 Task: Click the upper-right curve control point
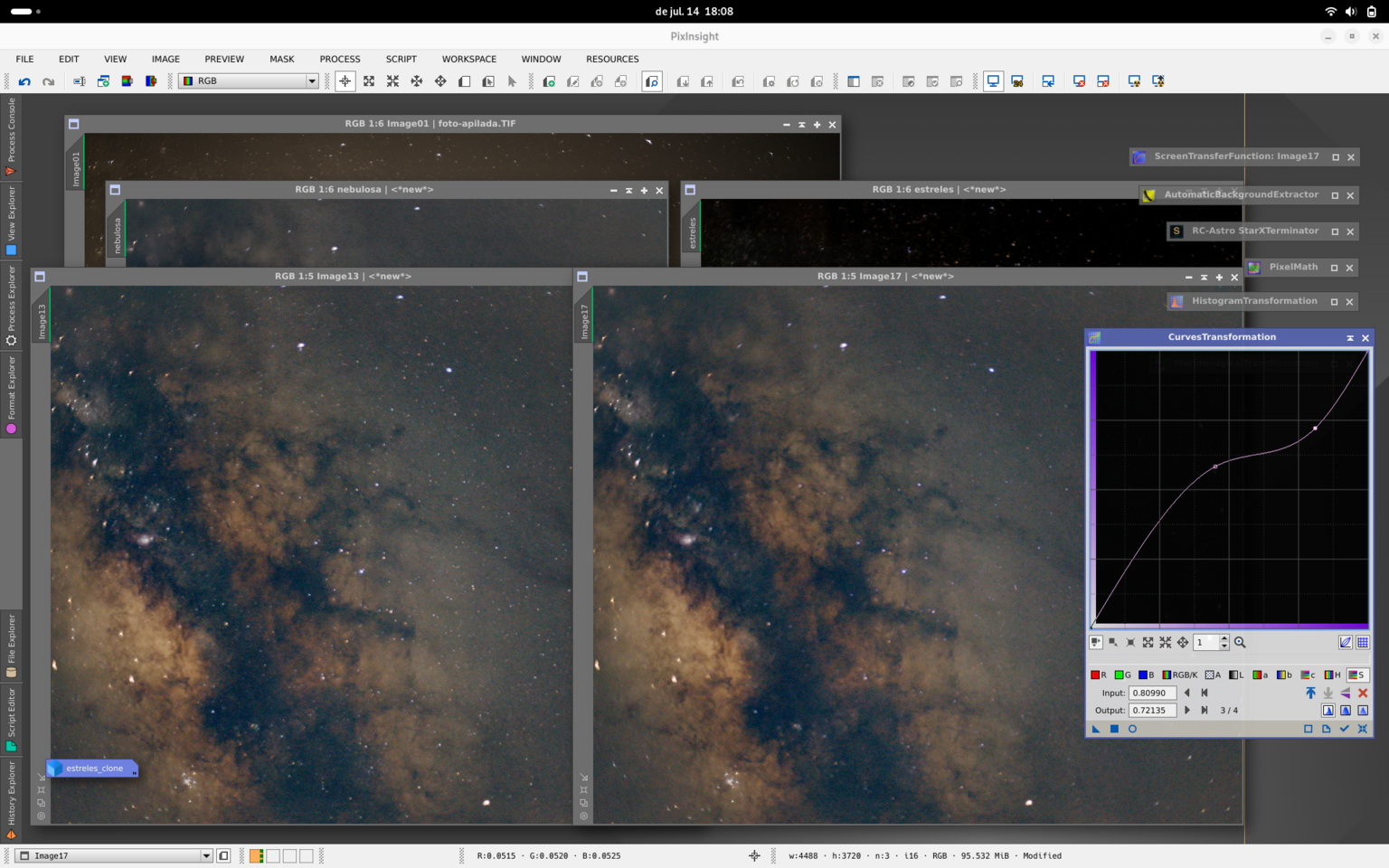coord(1315,428)
